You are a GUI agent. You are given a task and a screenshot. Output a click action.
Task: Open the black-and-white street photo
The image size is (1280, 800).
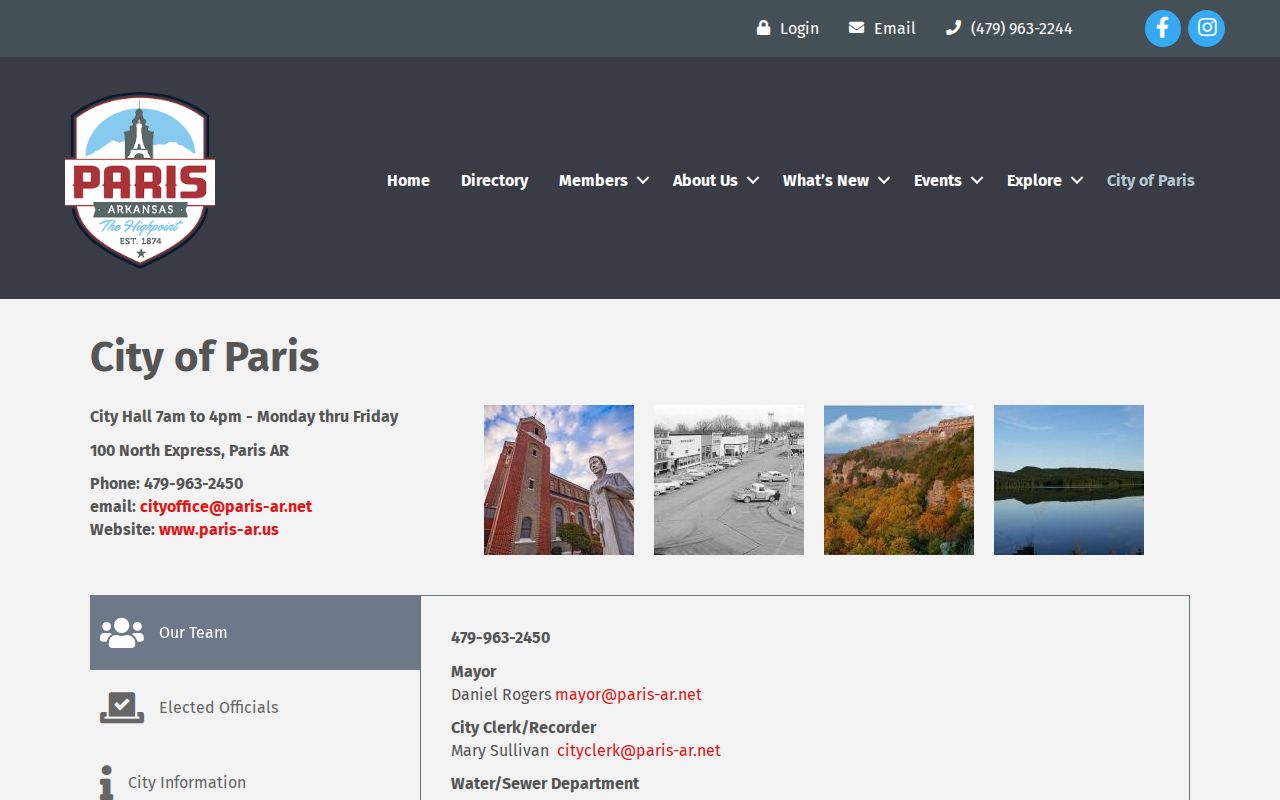[x=729, y=480]
